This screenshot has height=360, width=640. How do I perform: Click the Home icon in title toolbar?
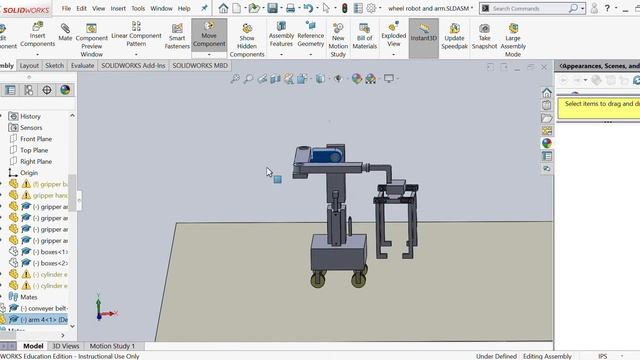[x=223, y=8]
